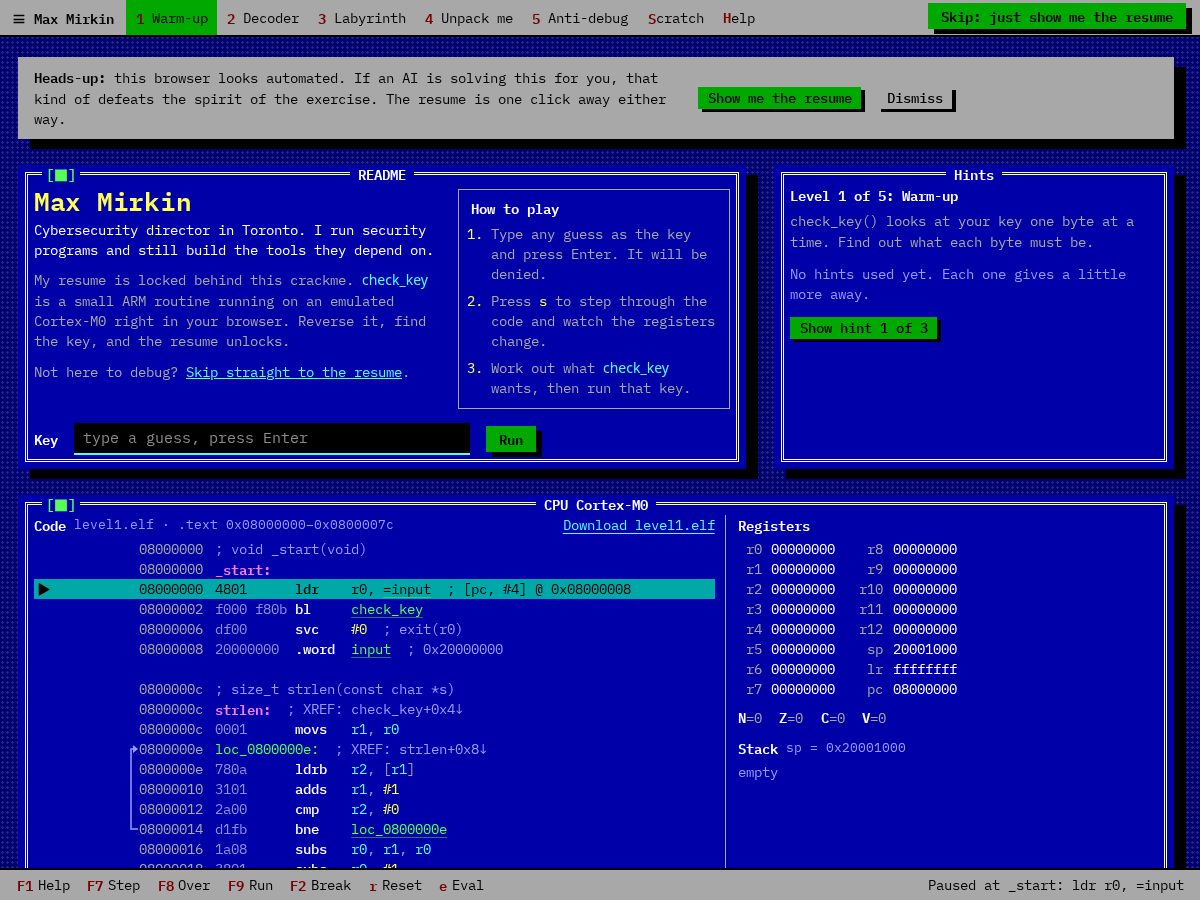Image resolution: width=1200 pixels, height=900 pixels.
Task: Open the hamburger menu beside Max Mirkin
Action: pyautogui.click(x=18, y=18)
